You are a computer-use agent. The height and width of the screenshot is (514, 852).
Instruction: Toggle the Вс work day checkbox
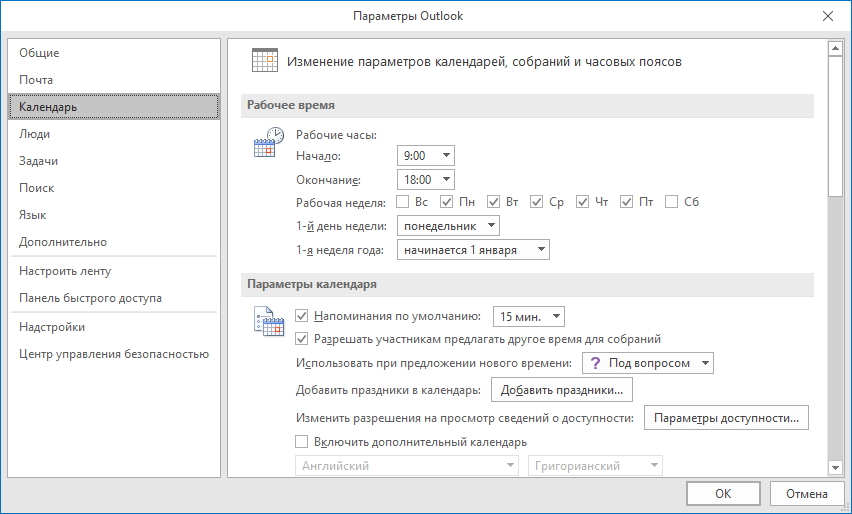pos(403,202)
